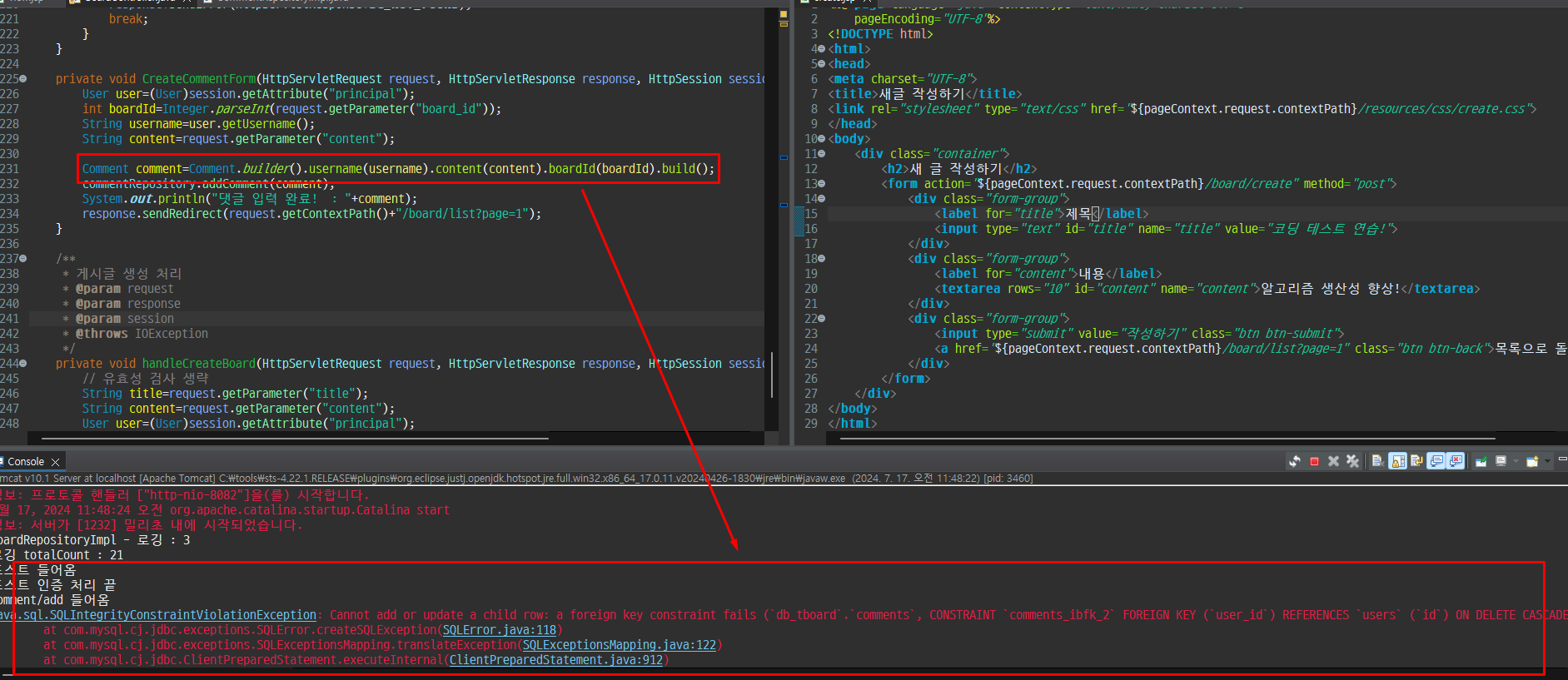Image resolution: width=1568 pixels, height=680 pixels.
Task: Open dropdown beside Display Selected Console
Action: 1516,461
